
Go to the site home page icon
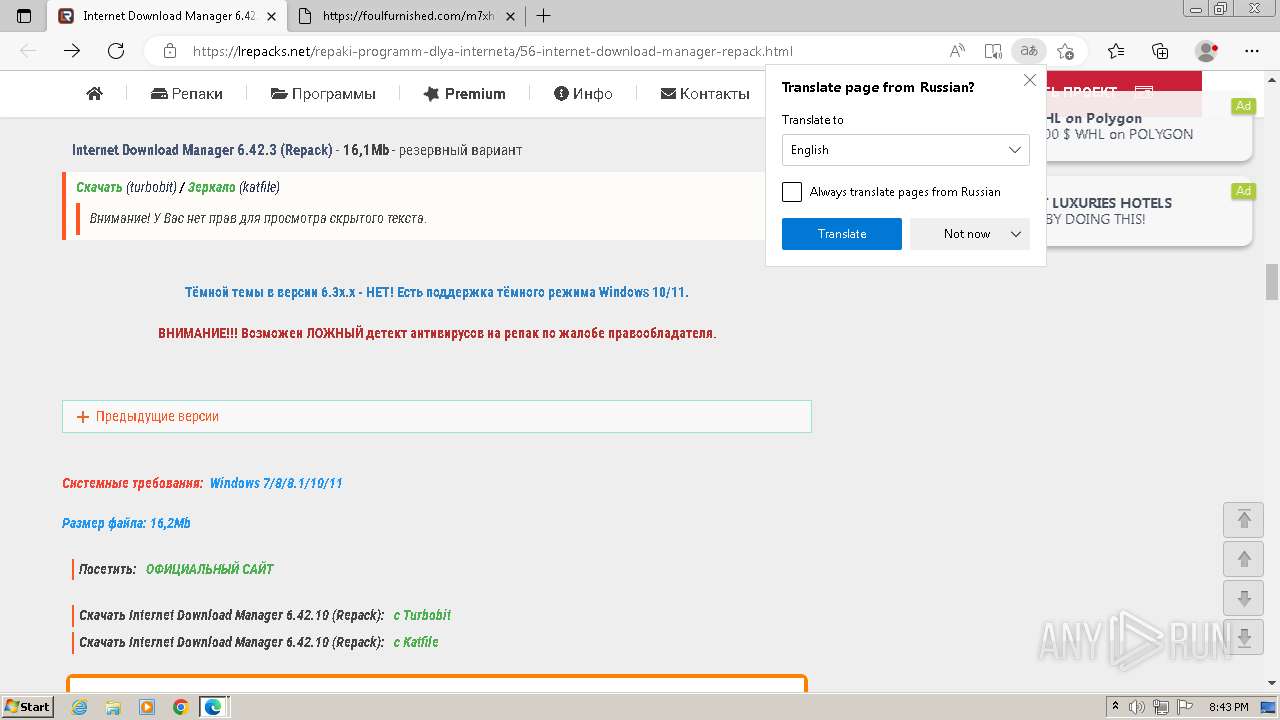(95, 93)
